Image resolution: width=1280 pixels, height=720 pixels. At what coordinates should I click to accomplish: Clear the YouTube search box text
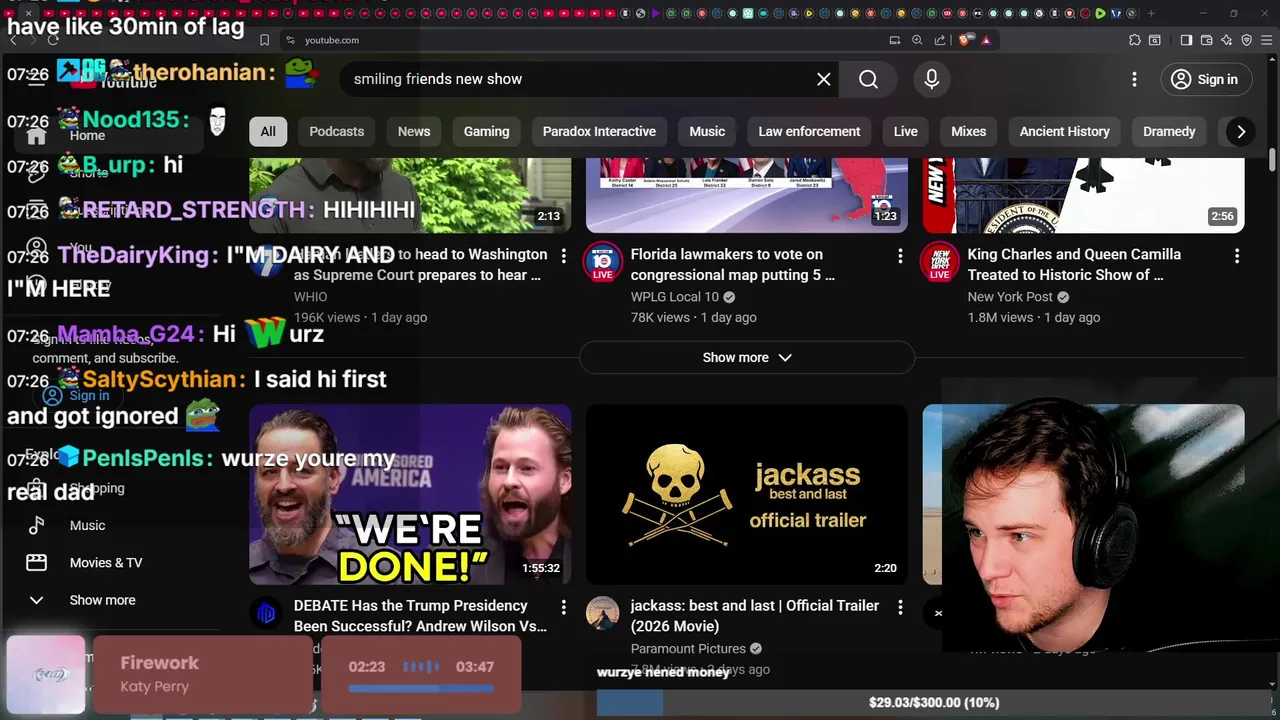point(823,79)
